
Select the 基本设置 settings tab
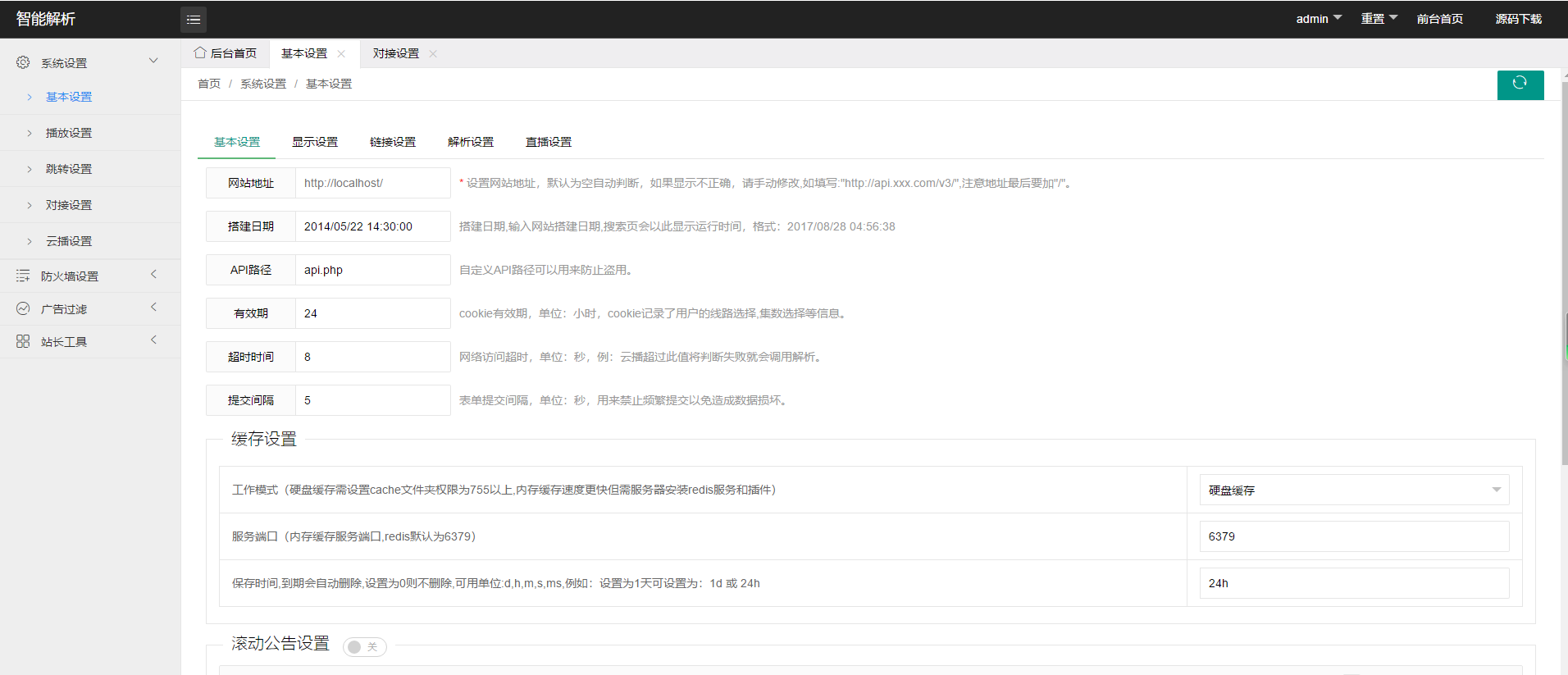(x=237, y=142)
